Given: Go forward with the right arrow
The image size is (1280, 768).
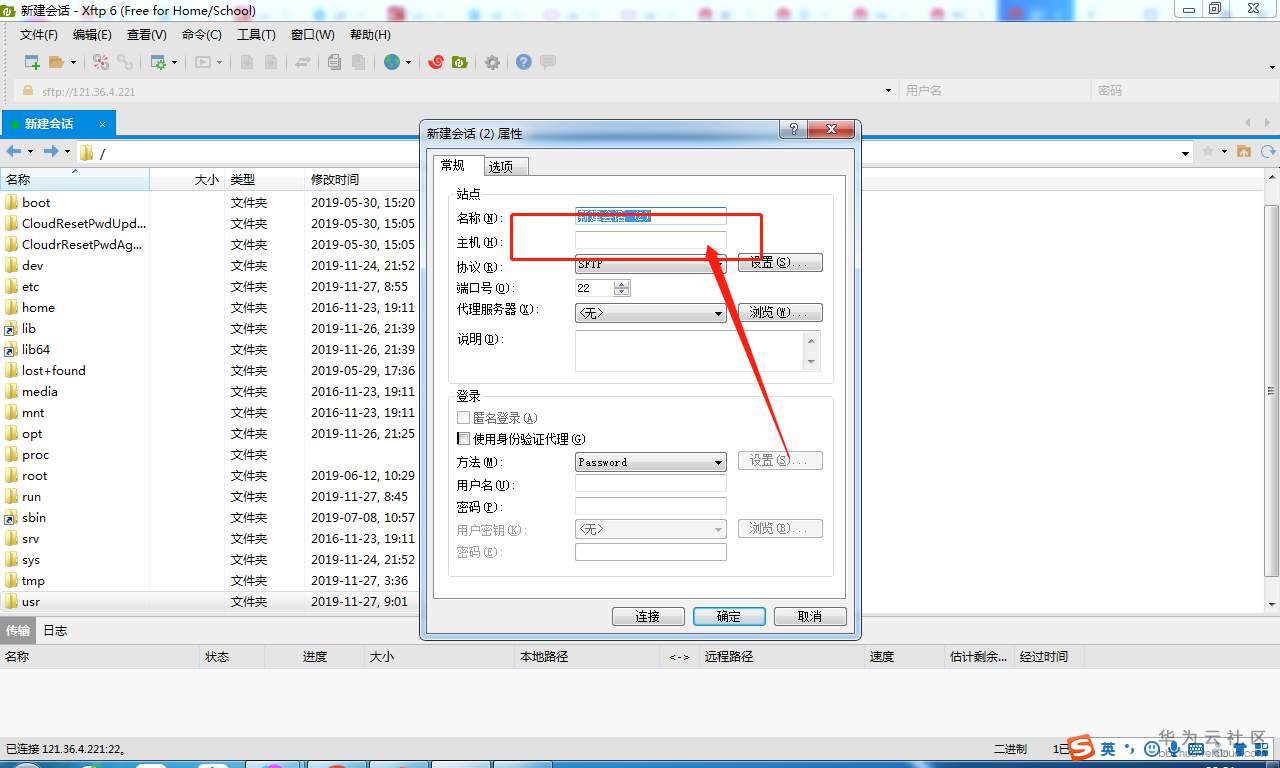Looking at the screenshot, I should click(51, 152).
